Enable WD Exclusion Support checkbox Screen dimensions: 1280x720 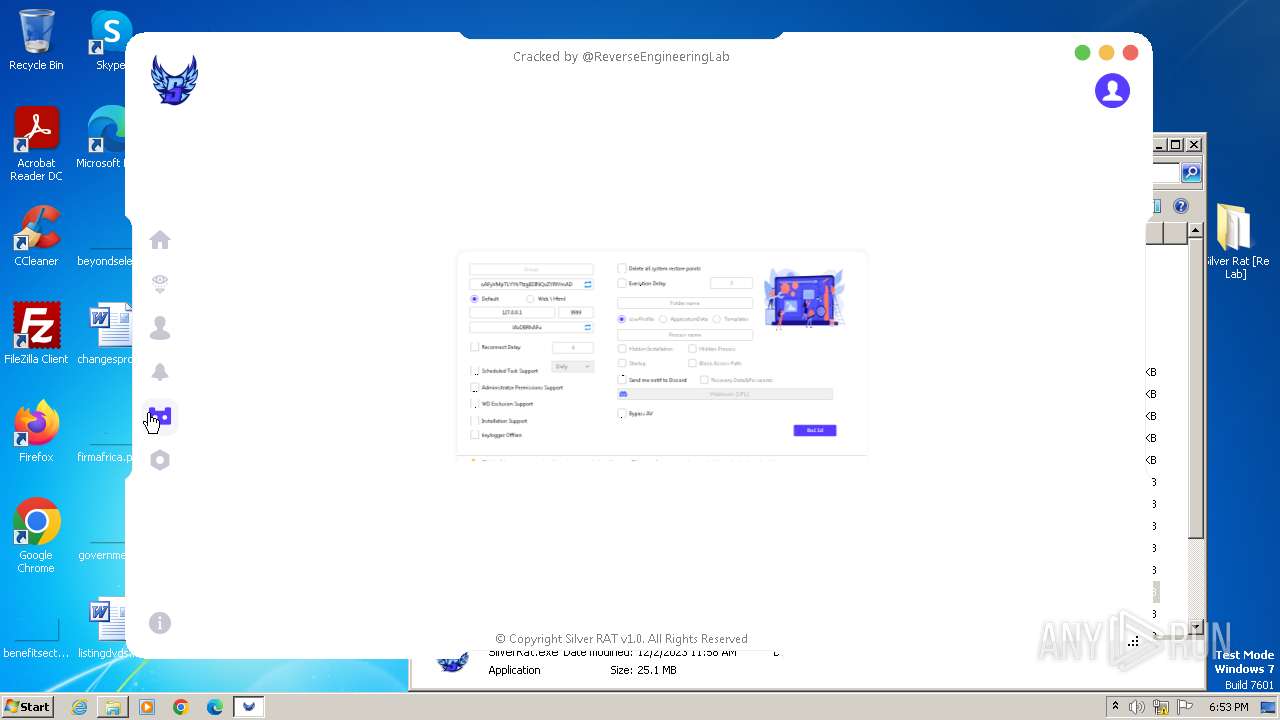click(475, 404)
